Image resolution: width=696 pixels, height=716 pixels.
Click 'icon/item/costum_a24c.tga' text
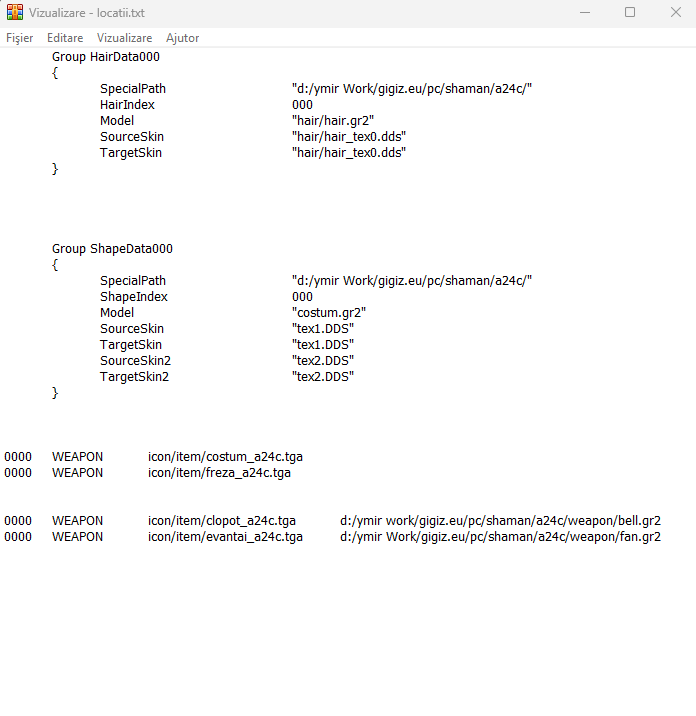pyautogui.click(x=225, y=457)
